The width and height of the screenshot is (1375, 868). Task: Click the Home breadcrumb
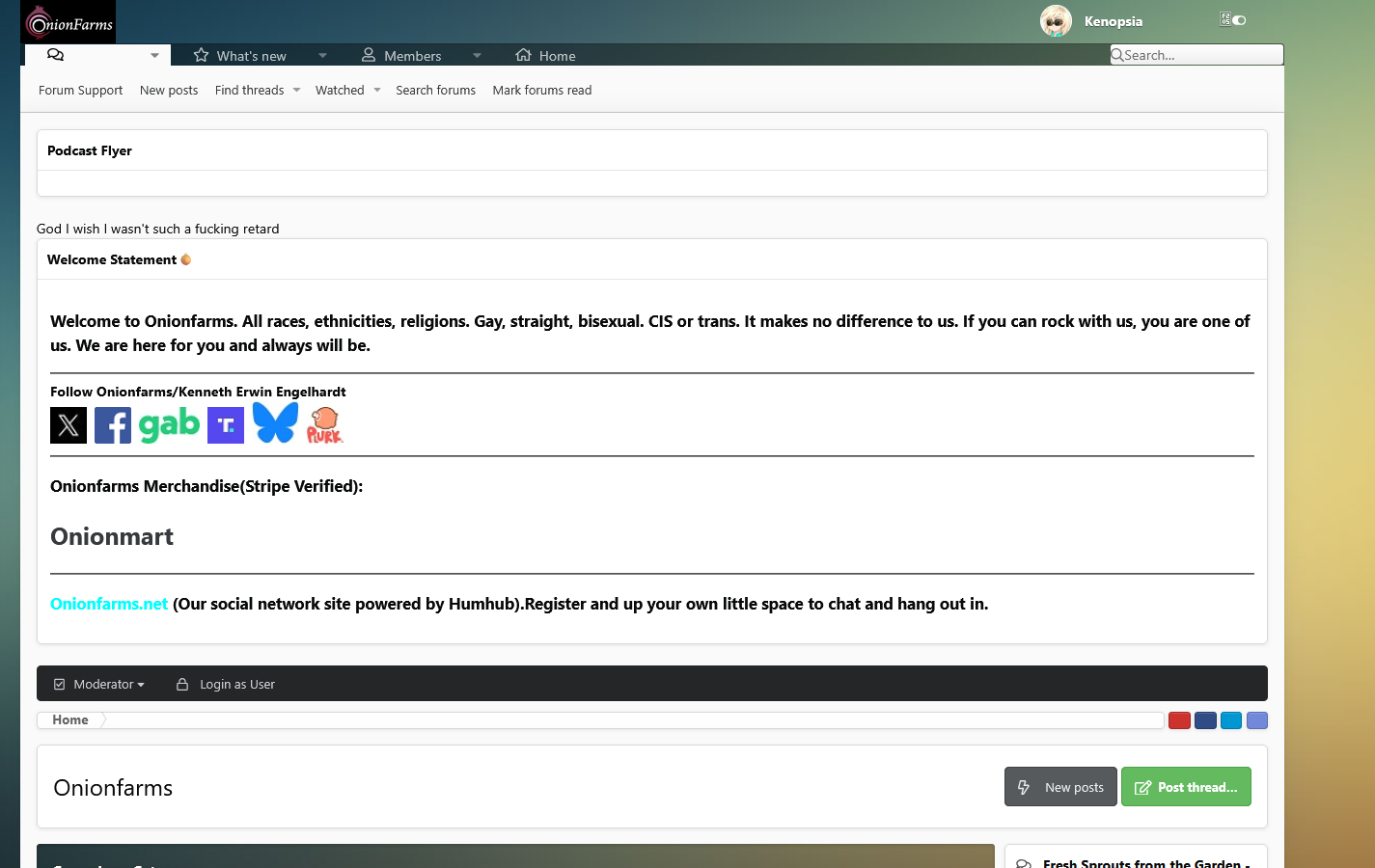coord(70,719)
